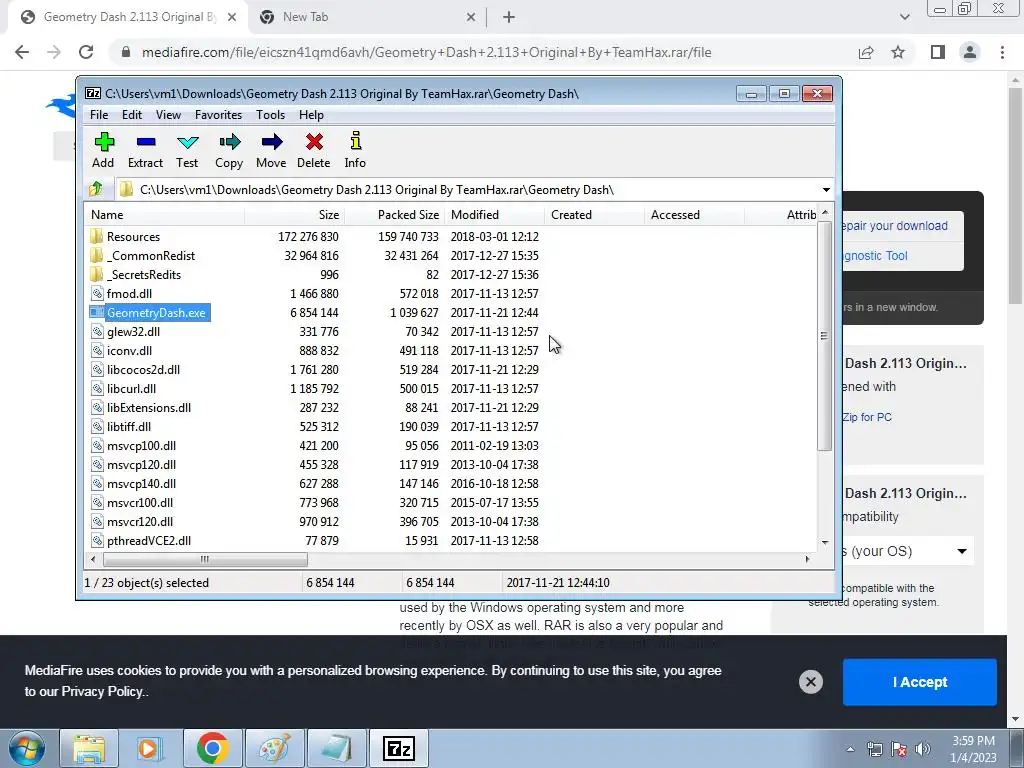Reload the Chrome page
Image resolution: width=1024 pixels, height=768 pixels.
pyautogui.click(x=86, y=52)
